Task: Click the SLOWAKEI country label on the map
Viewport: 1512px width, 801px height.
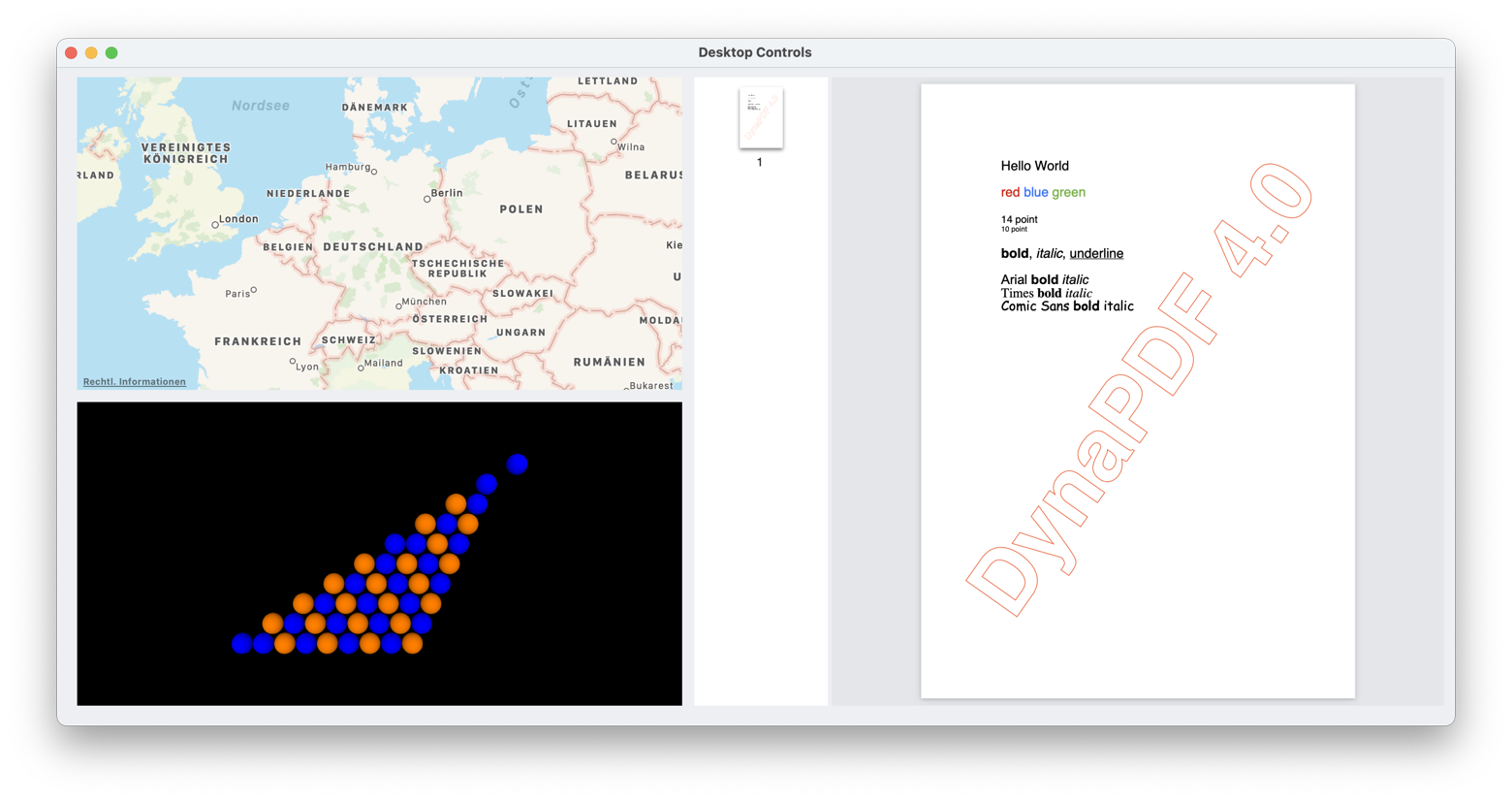Action: tap(523, 294)
